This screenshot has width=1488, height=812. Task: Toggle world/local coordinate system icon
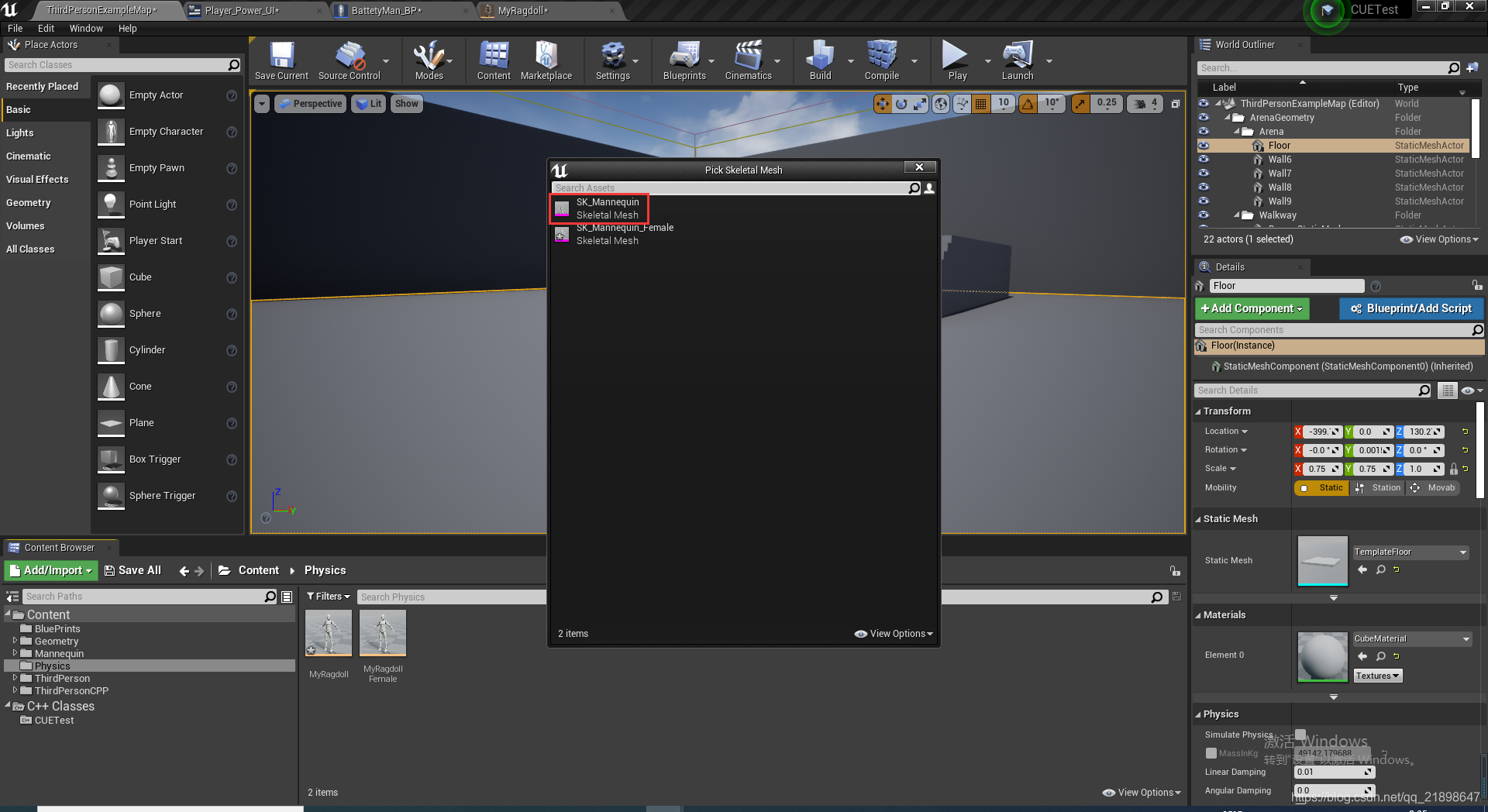point(941,104)
